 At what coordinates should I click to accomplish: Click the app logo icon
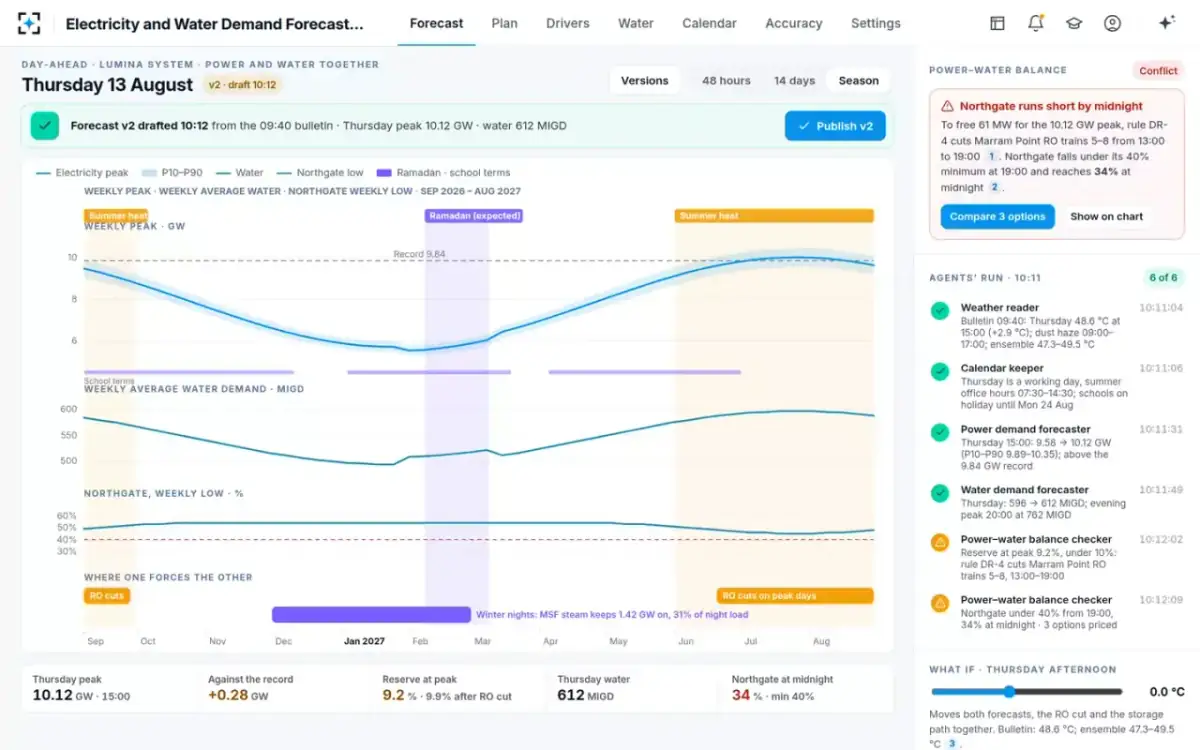click(29, 23)
